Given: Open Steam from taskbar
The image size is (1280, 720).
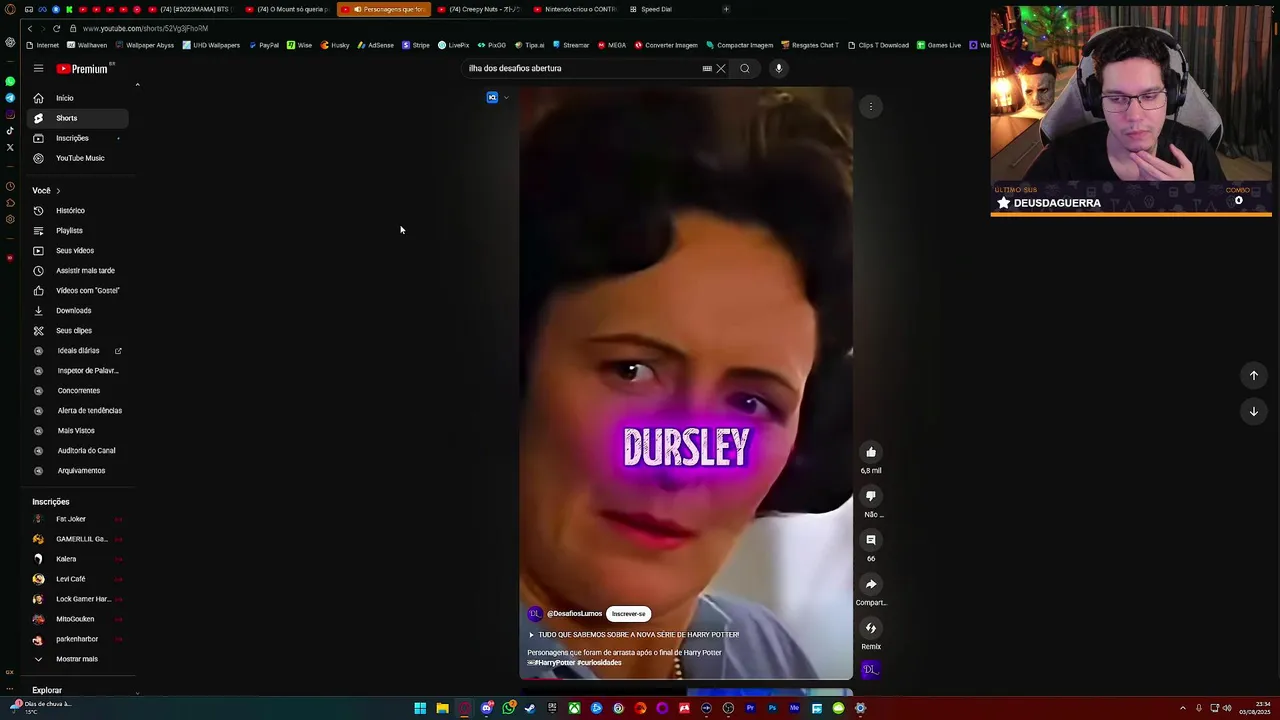Looking at the screenshot, I should (x=530, y=708).
